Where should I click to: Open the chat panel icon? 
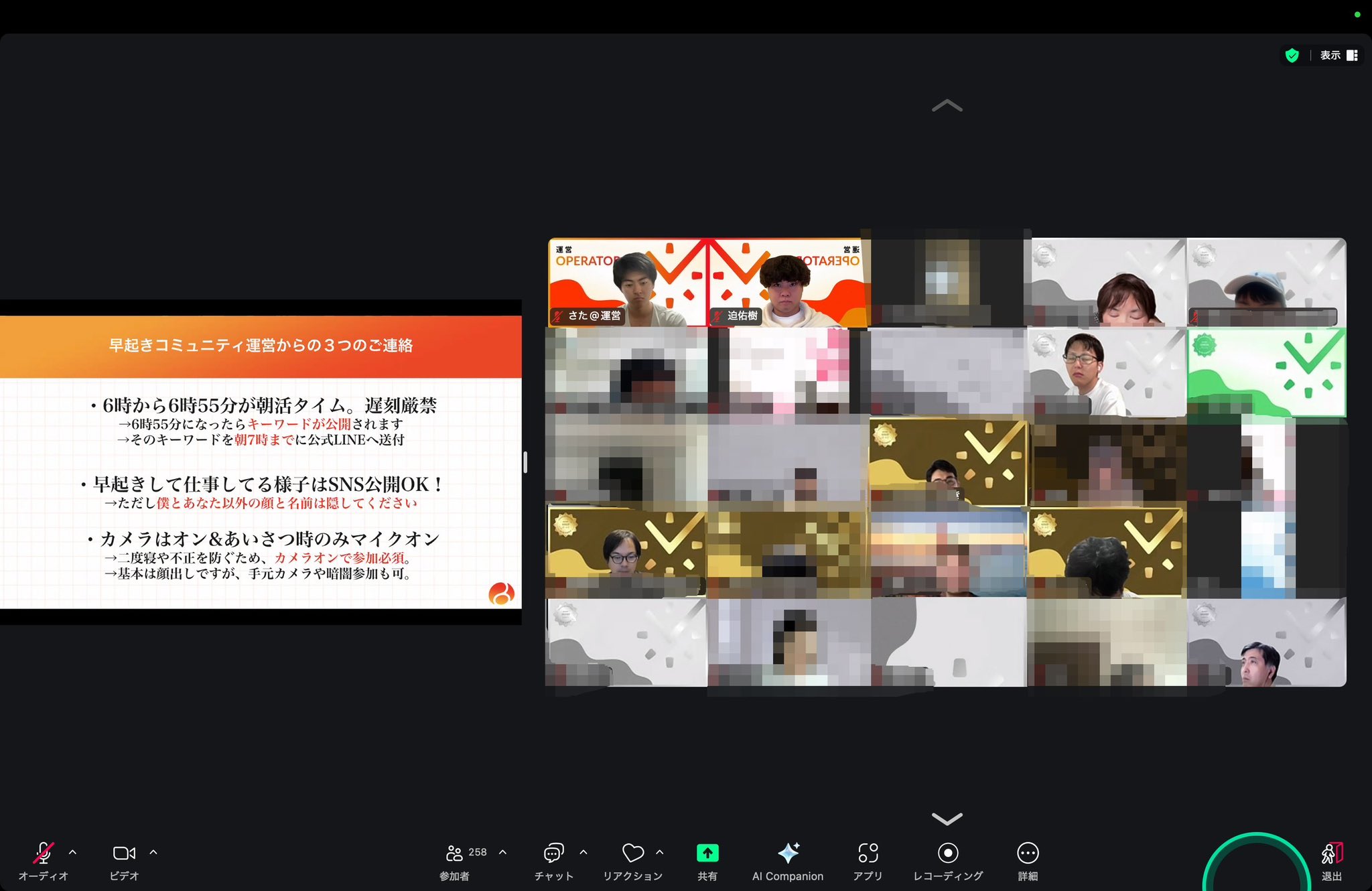coord(553,853)
